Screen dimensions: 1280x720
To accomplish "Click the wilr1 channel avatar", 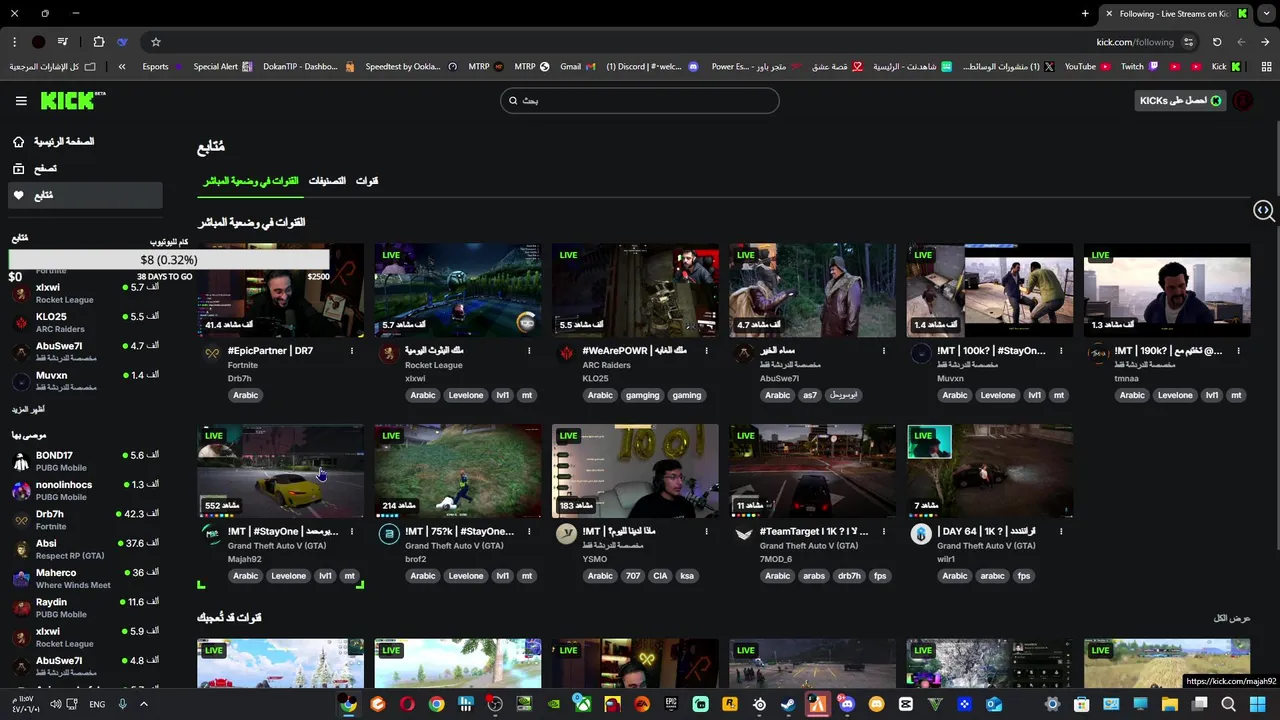I will pyautogui.click(x=921, y=534).
